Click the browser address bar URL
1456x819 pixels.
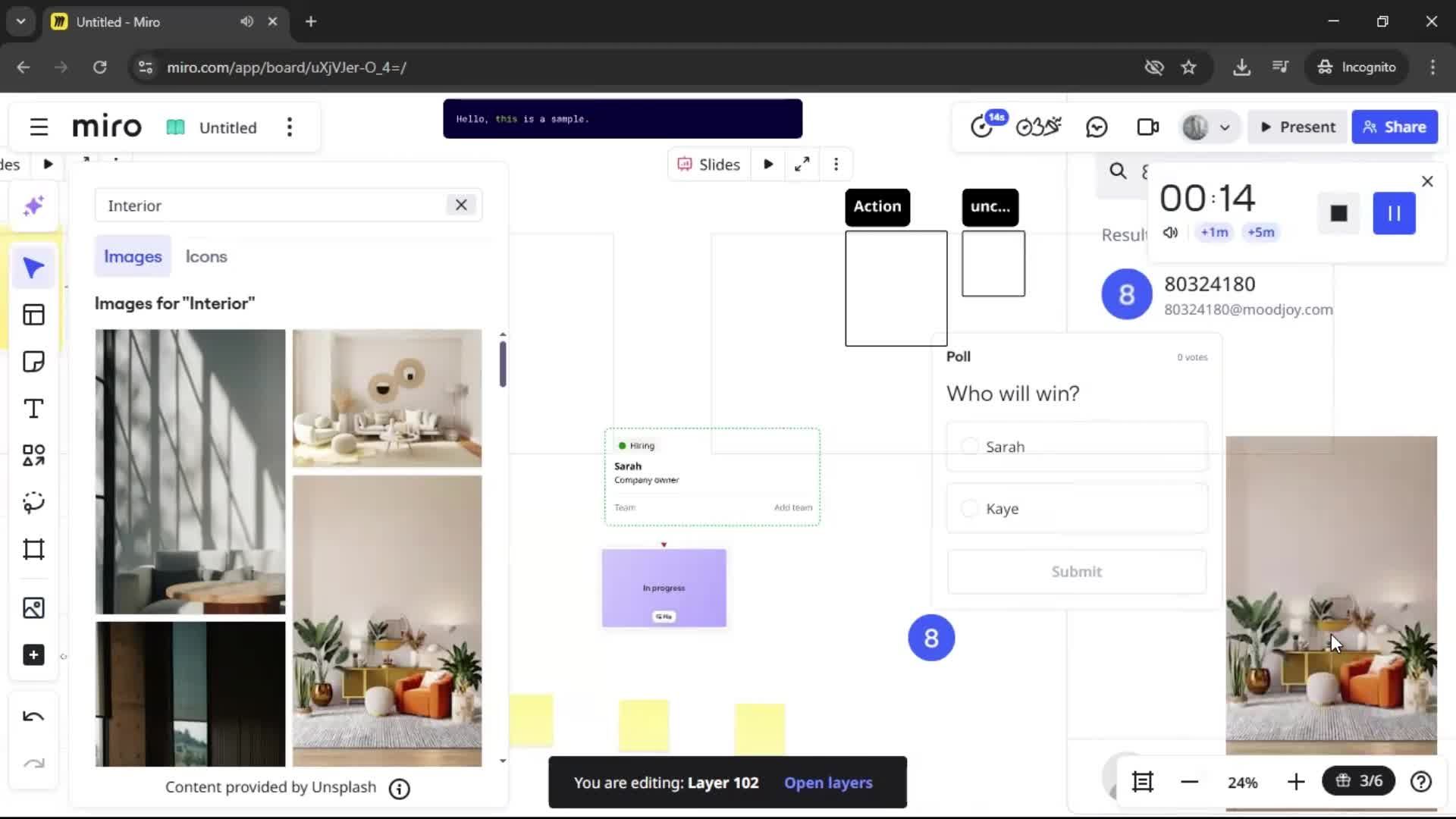287,67
